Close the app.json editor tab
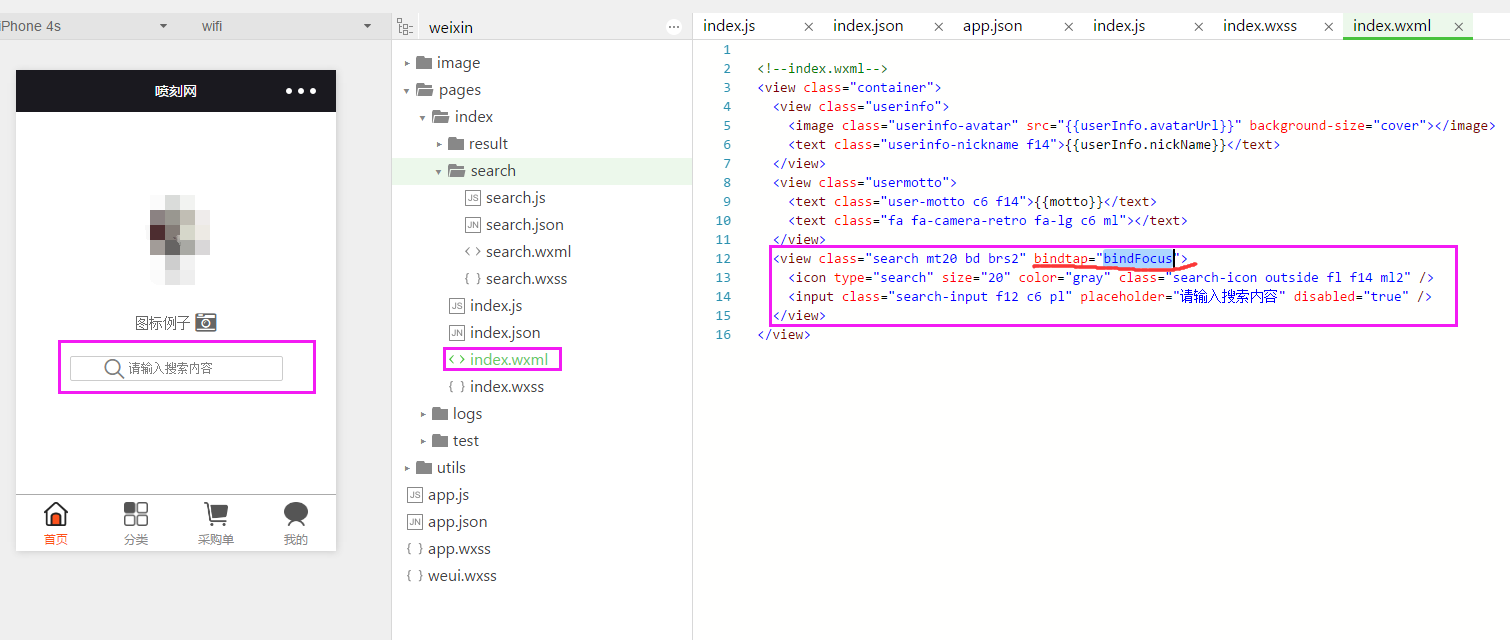 (1068, 27)
